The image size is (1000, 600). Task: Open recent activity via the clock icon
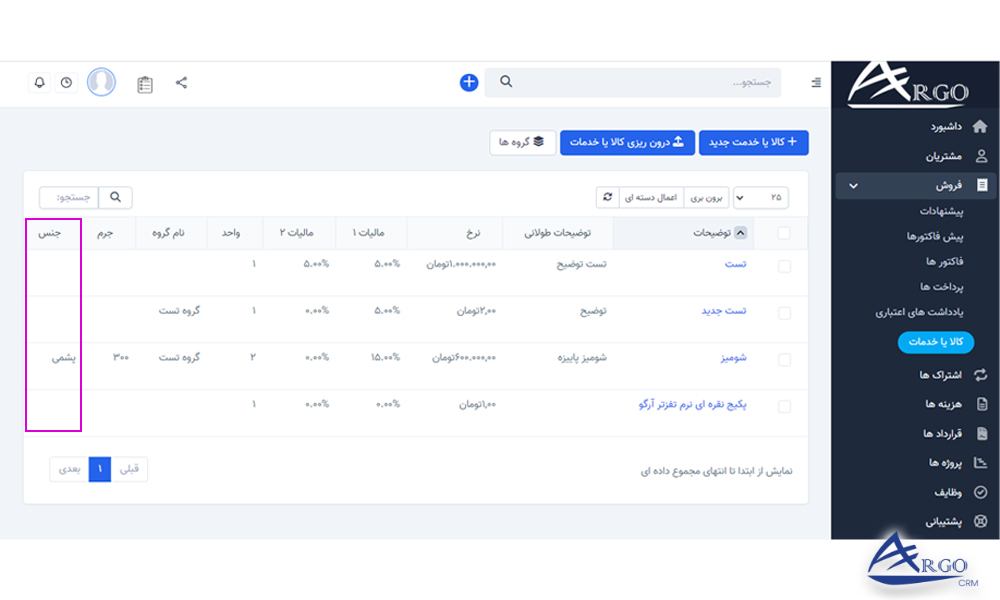click(x=66, y=83)
